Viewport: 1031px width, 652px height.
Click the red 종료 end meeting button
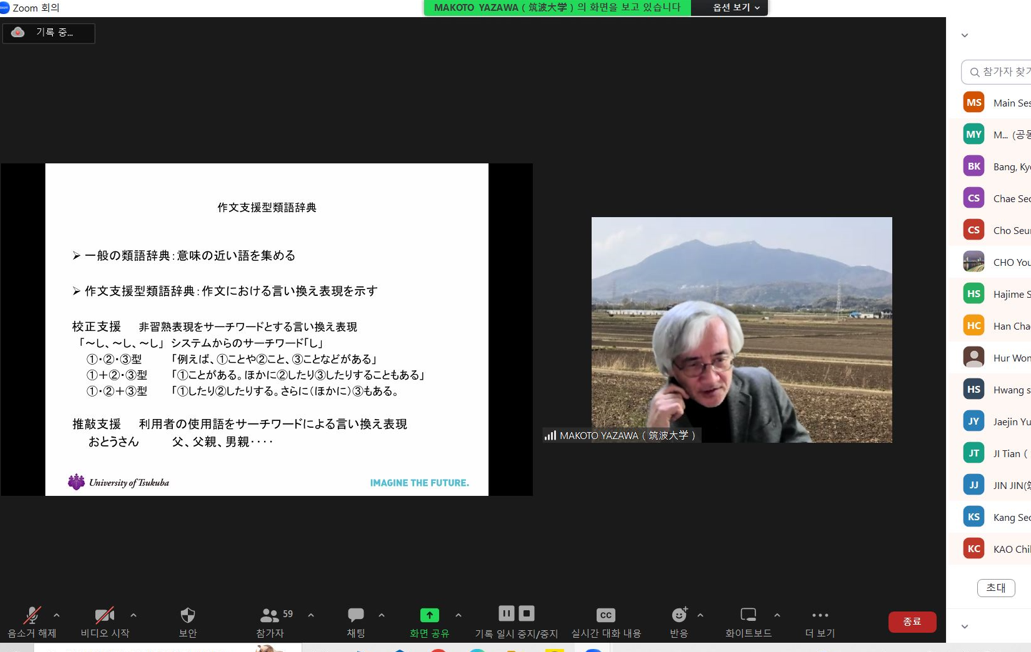coord(912,622)
